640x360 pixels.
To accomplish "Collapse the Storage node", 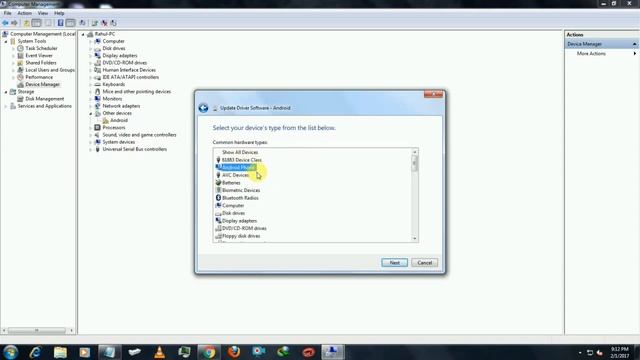I will coord(6,92).
